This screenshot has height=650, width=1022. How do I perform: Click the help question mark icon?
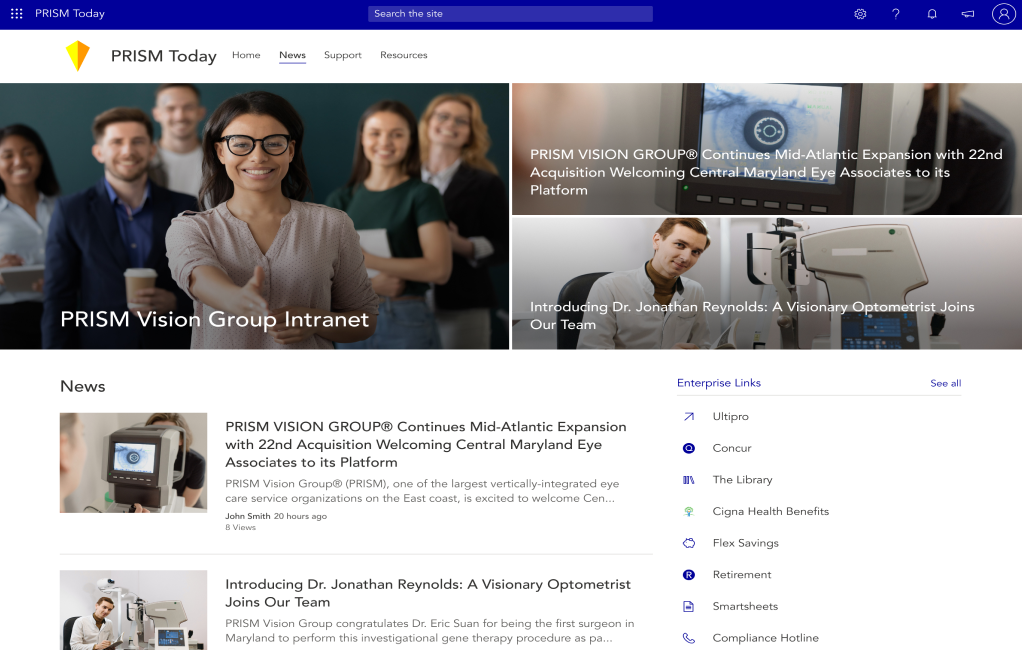(896, 14)
